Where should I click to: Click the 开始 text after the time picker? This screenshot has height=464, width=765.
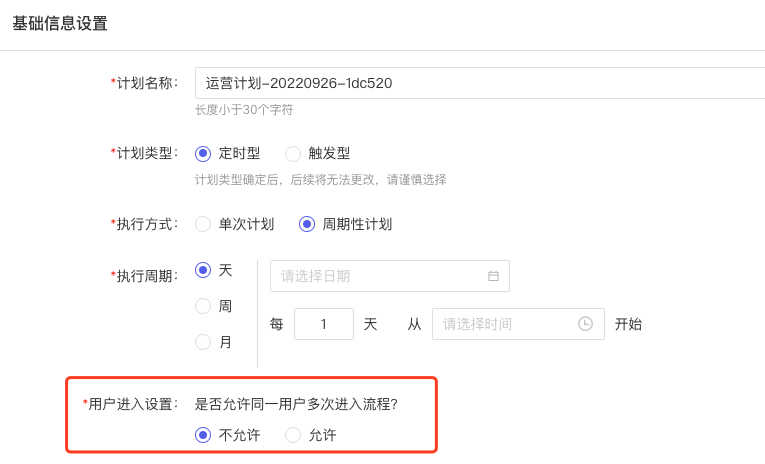pyautogui.click(x=628, y=324)
